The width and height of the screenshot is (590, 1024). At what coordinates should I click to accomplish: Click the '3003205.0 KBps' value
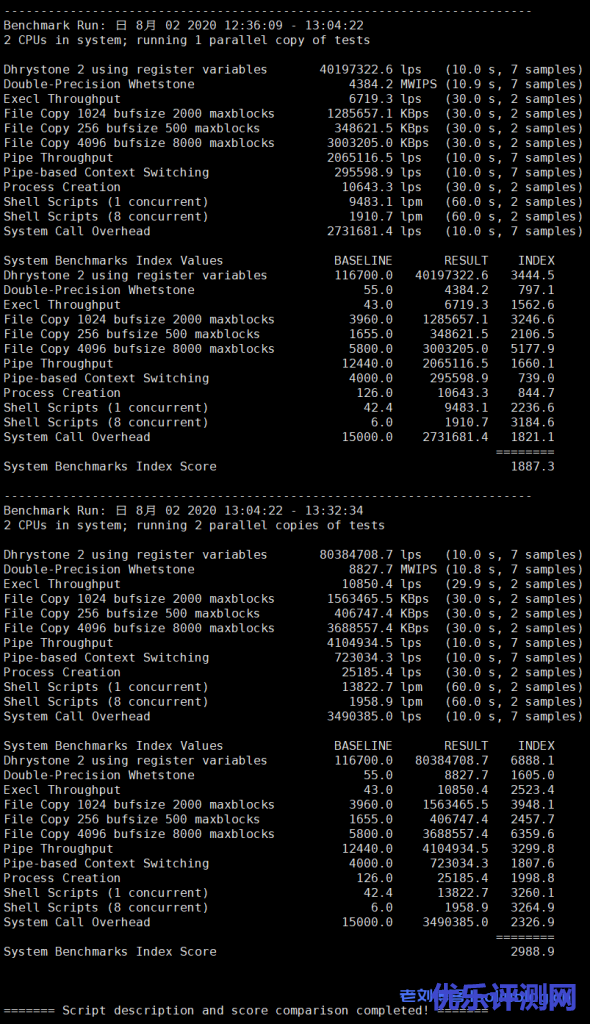(x=378, y=143)
